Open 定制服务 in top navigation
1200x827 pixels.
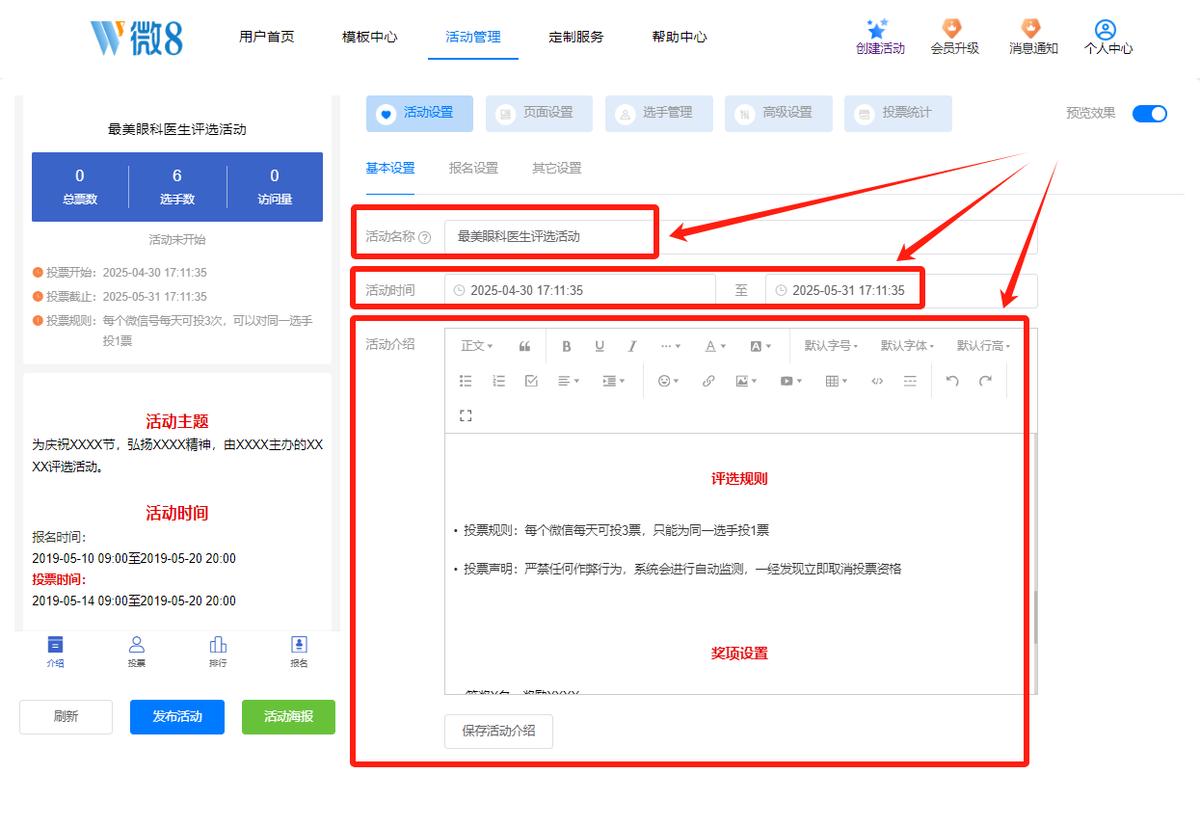[576, 37]
